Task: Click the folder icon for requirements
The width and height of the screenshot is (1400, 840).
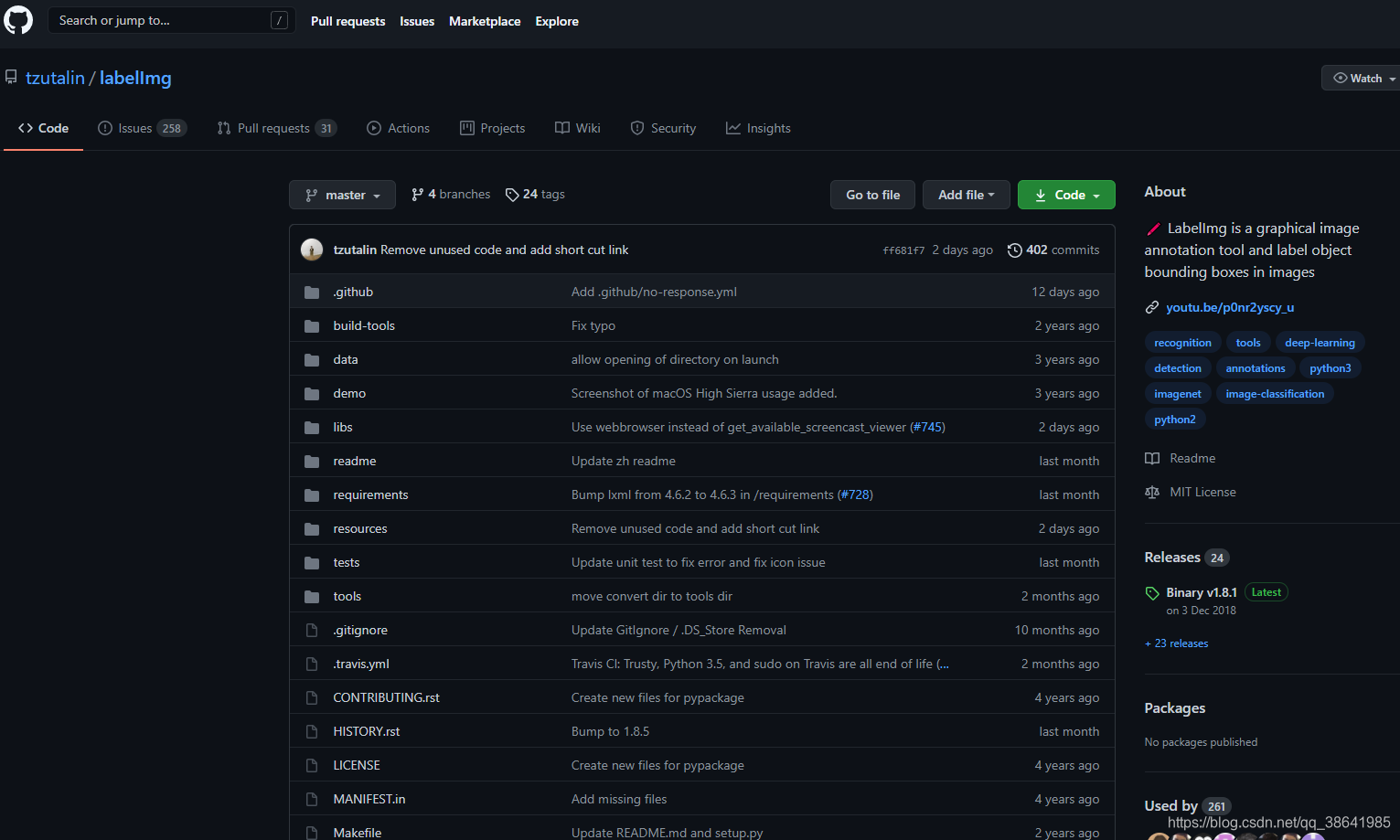Action: coord(312,495)
